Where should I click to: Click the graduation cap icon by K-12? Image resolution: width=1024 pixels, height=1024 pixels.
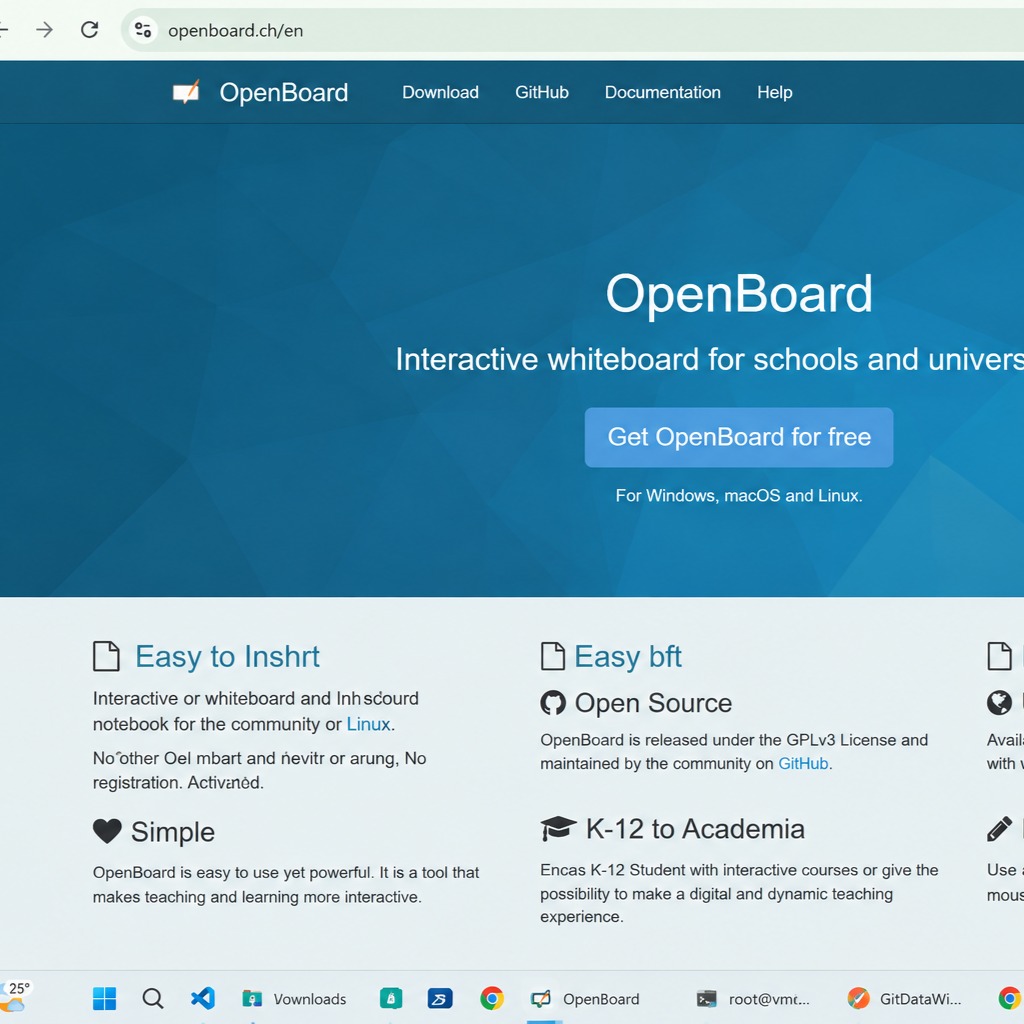point(558,828)
